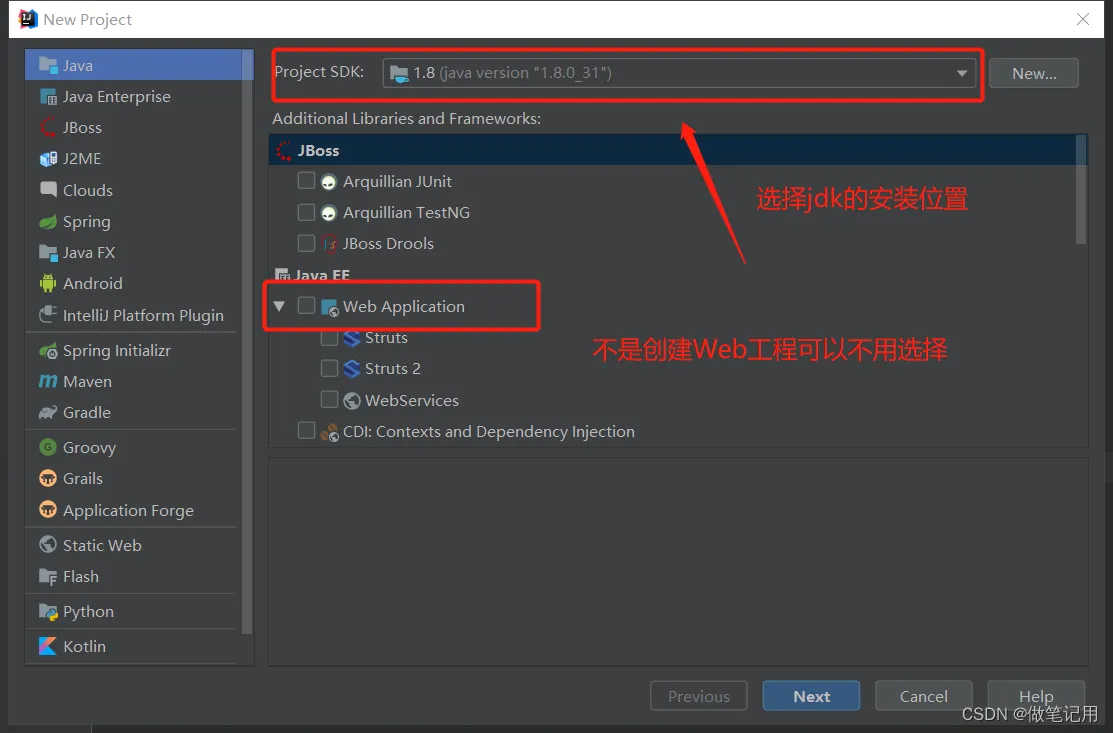Check the Web Application checkbox
The image size is (1113, 733).
click(x=306, y=305)
